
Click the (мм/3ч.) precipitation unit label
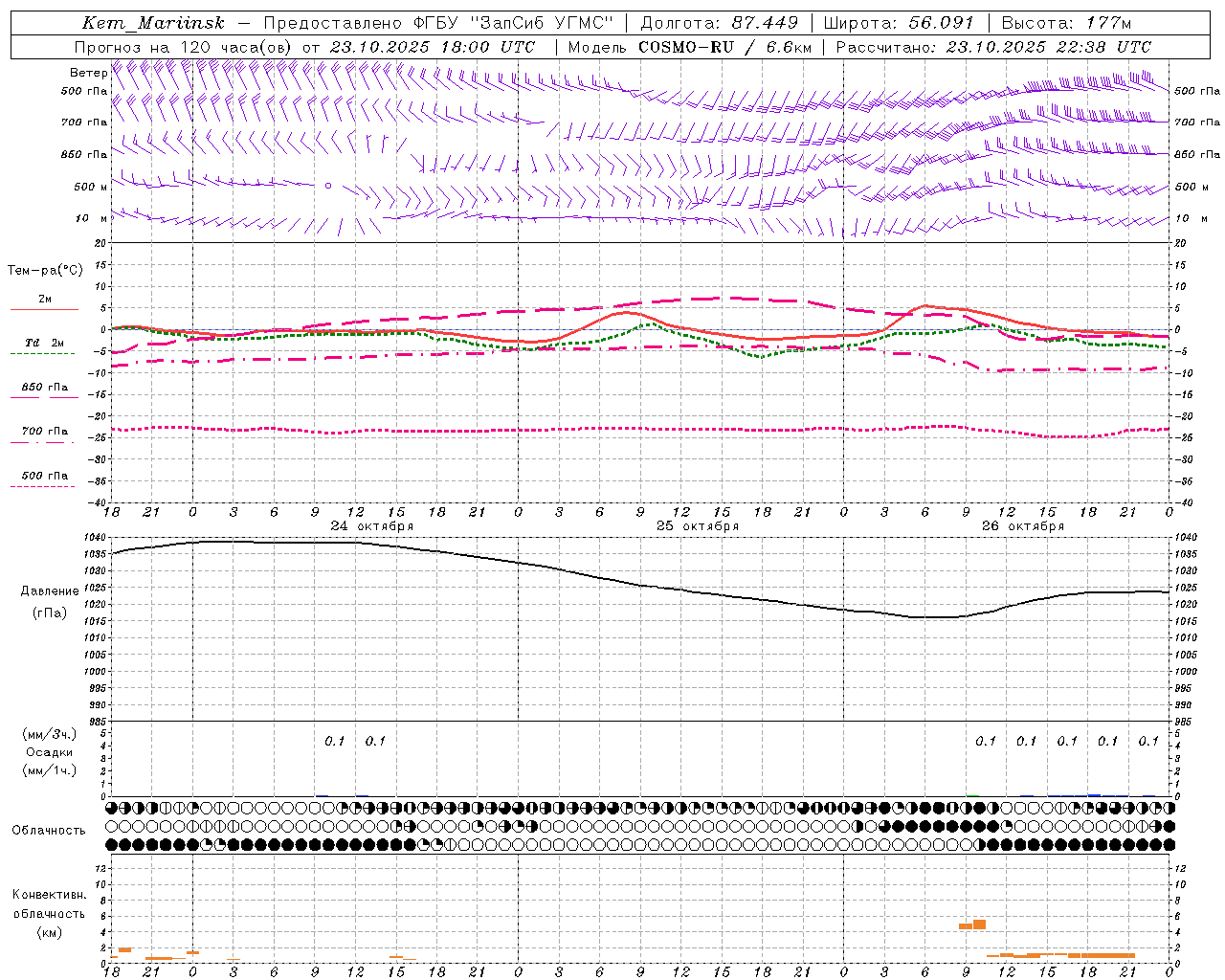coord(50,734)
